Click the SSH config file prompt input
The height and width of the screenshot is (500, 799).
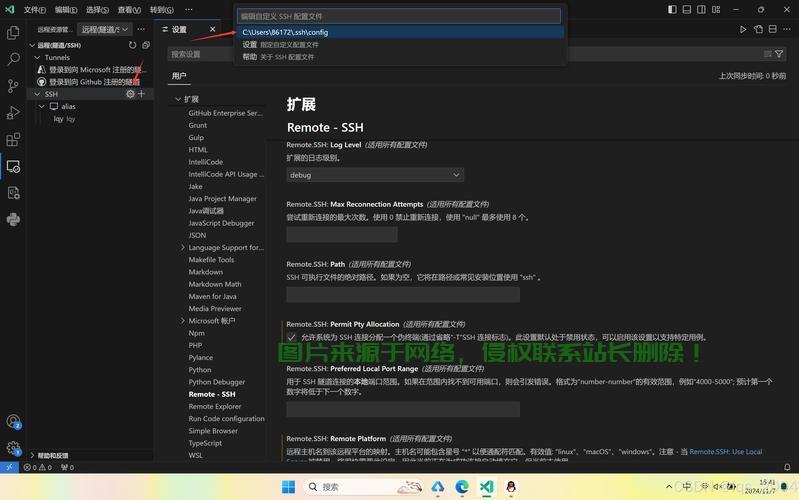398,16
